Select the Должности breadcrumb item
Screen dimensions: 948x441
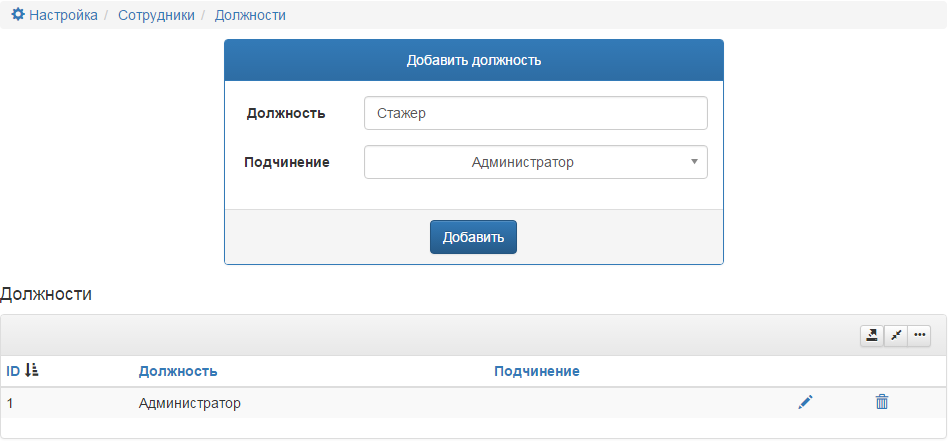[x=250, y=15]
